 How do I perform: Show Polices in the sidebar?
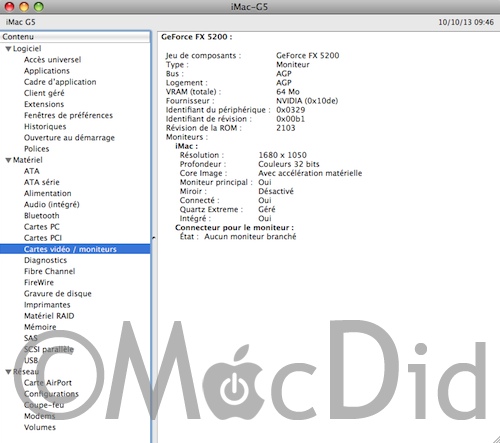36,149
